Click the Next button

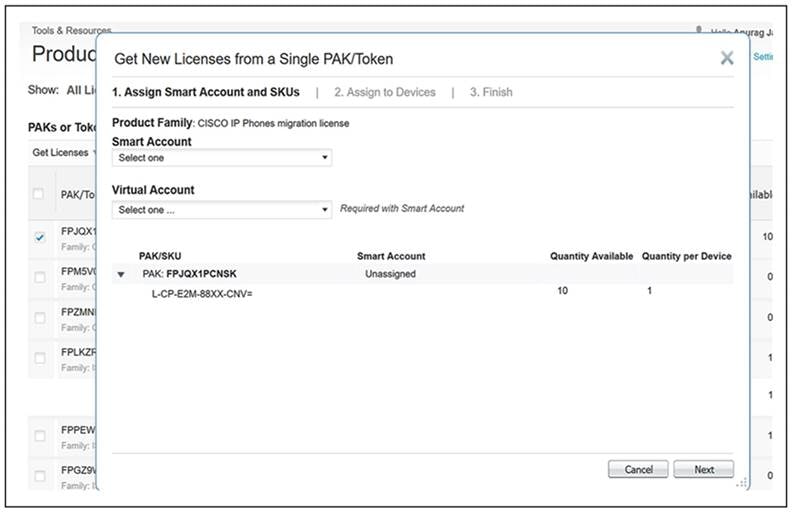704,470
